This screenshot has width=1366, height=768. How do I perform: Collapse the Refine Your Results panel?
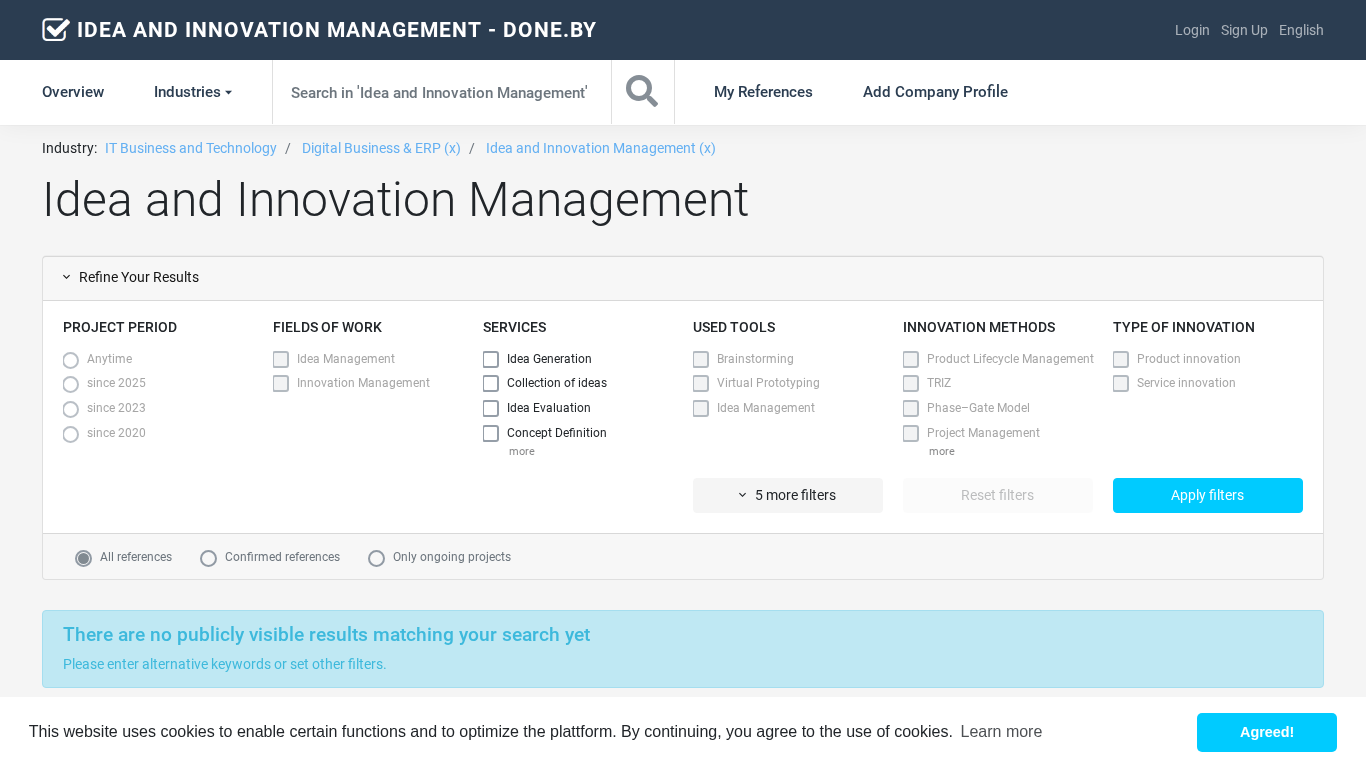131,278
